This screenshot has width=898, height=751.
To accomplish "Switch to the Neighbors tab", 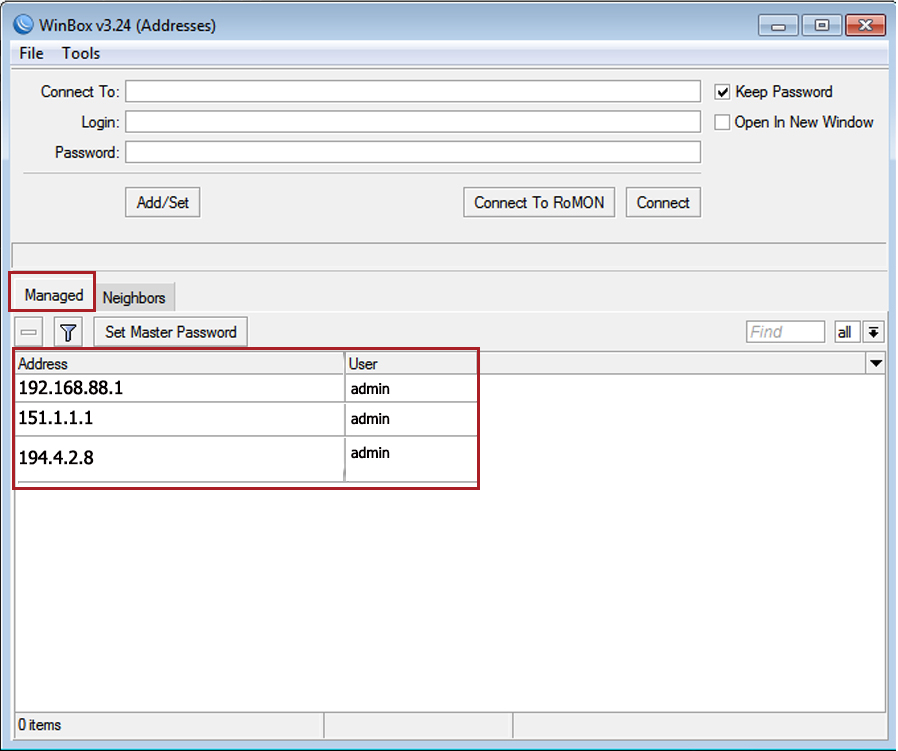I will [134, 298].
